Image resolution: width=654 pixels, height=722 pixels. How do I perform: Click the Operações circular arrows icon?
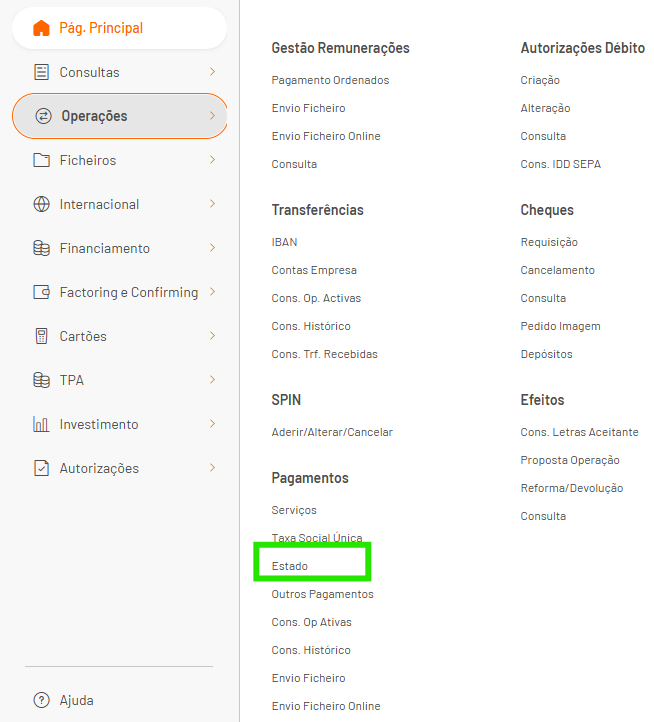[x=43, y=116]
